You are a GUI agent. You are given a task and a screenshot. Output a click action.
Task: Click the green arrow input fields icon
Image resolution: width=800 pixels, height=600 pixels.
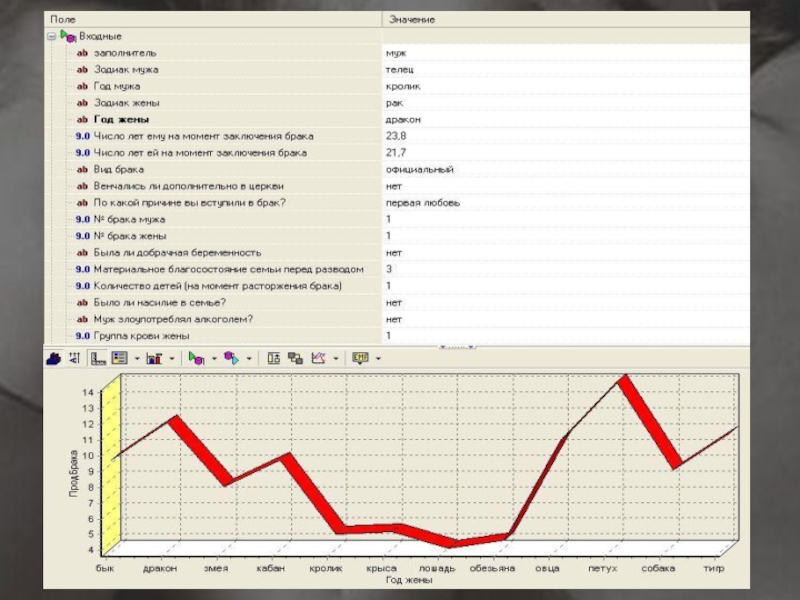click(196, 357)
